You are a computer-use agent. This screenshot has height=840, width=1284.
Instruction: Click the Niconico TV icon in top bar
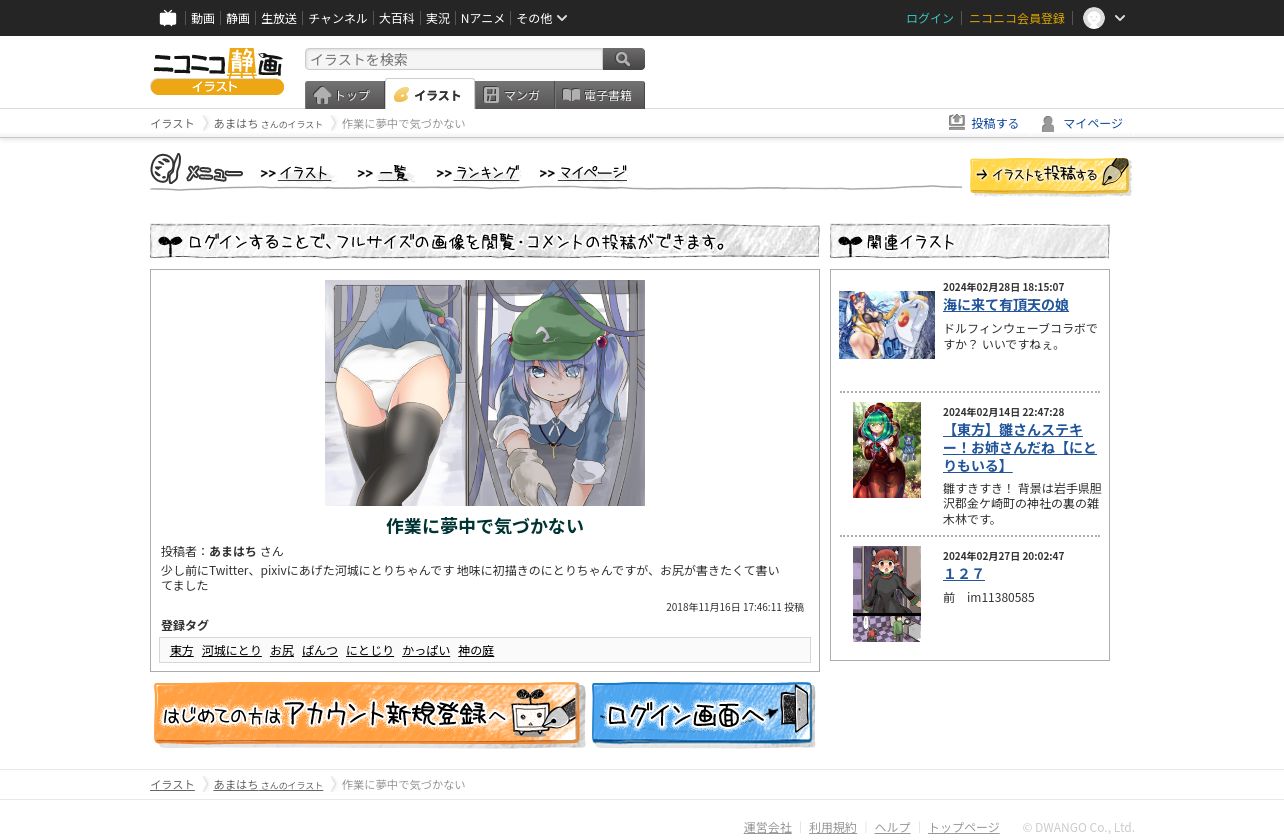pyautogui.click(x=168, y=18)
